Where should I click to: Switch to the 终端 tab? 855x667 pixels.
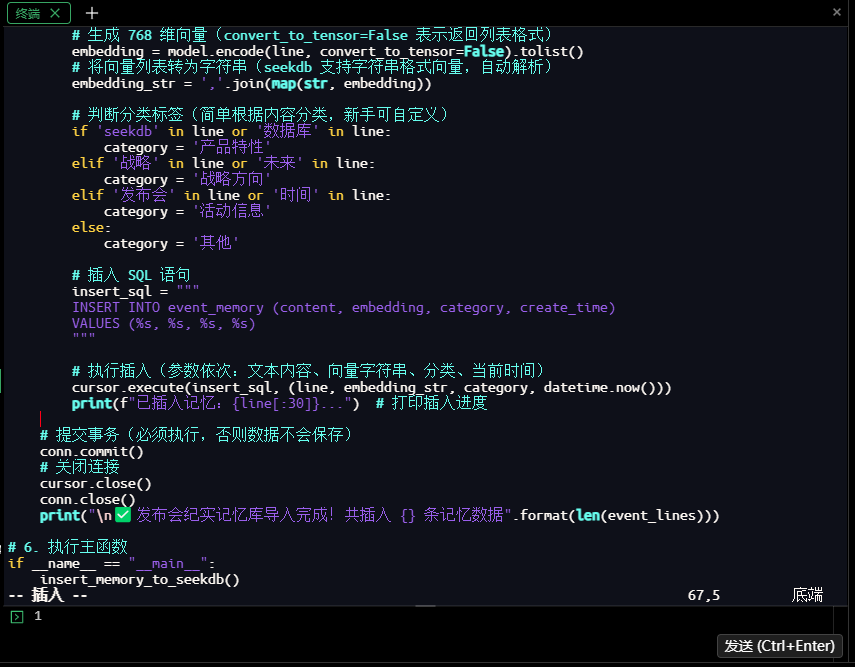(28, 13)
